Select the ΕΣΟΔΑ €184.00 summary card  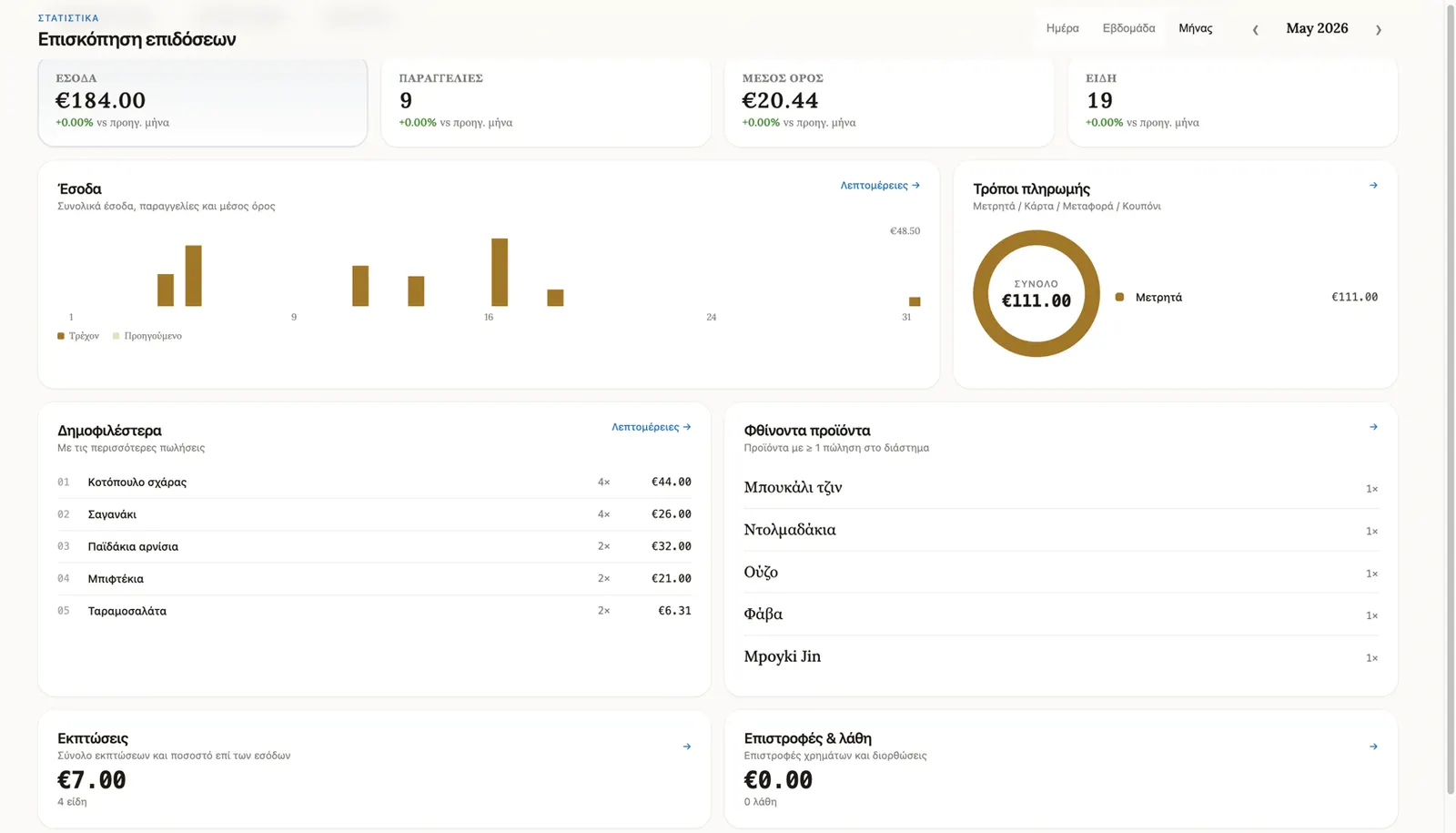coord(203,101)
